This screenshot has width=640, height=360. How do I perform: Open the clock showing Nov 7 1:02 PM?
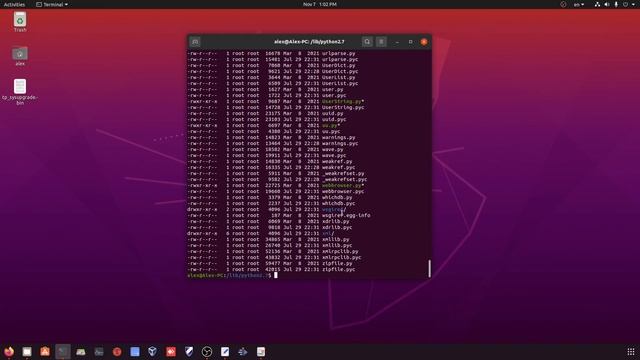[320, 4]
